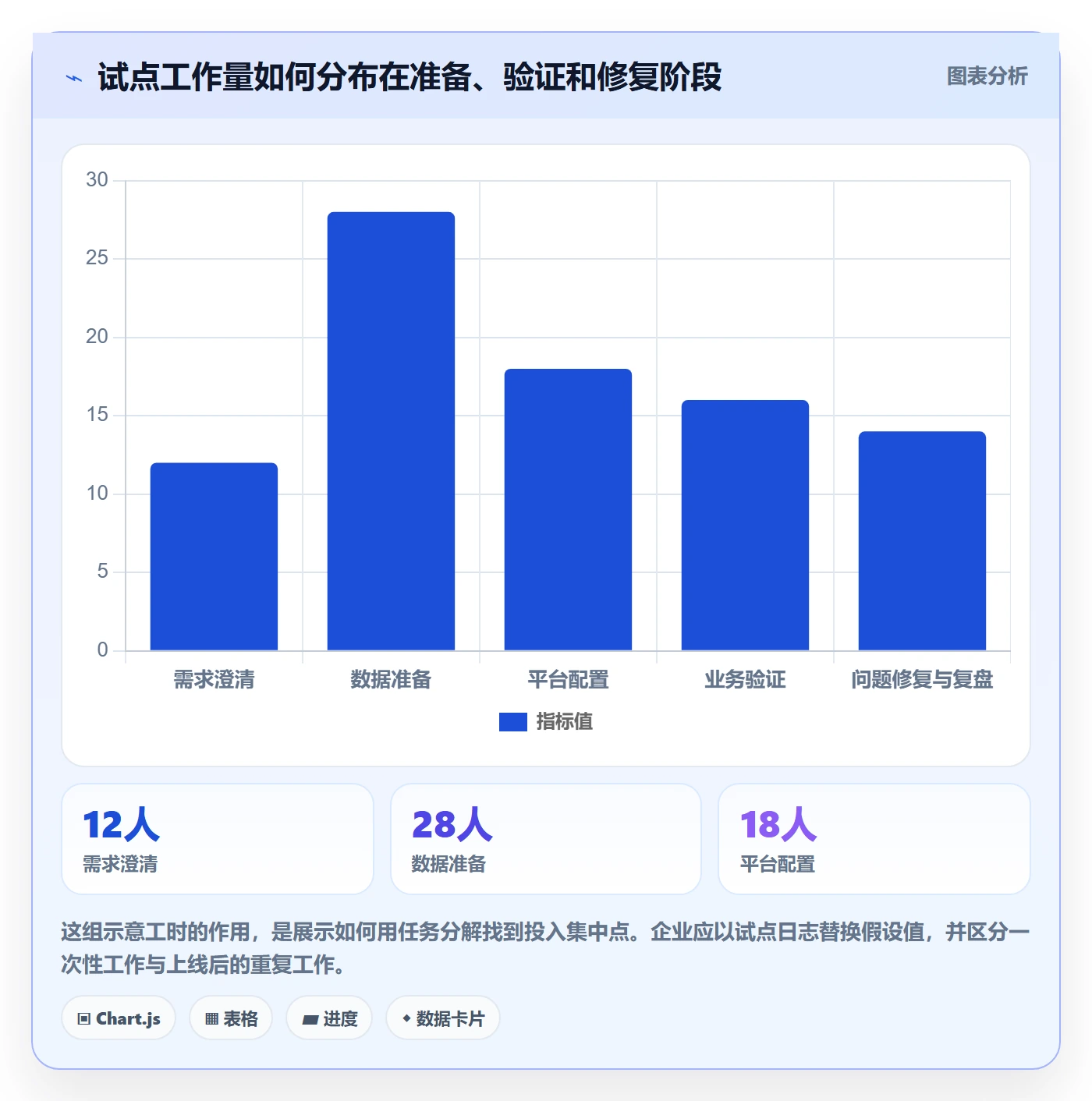Screen dimensions: 1092x1101
Task: Click the bar icon in 进度 chip
Action: click(310, 1020)
